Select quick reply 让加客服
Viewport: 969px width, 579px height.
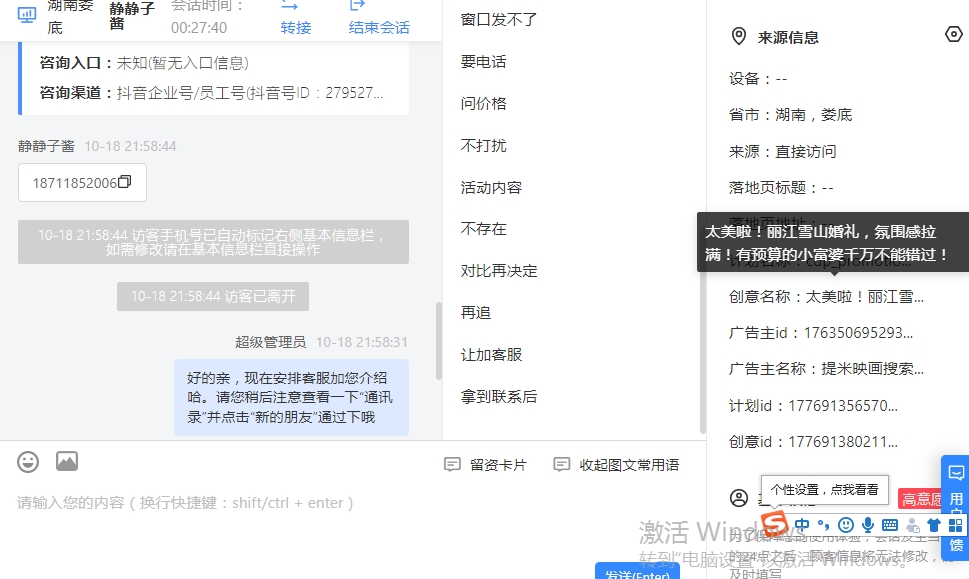pos(491,355)
